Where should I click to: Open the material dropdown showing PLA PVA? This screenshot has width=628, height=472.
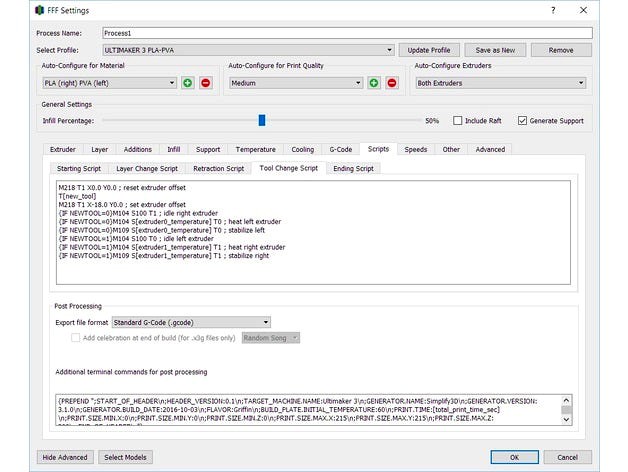click(x=111, y=83)
